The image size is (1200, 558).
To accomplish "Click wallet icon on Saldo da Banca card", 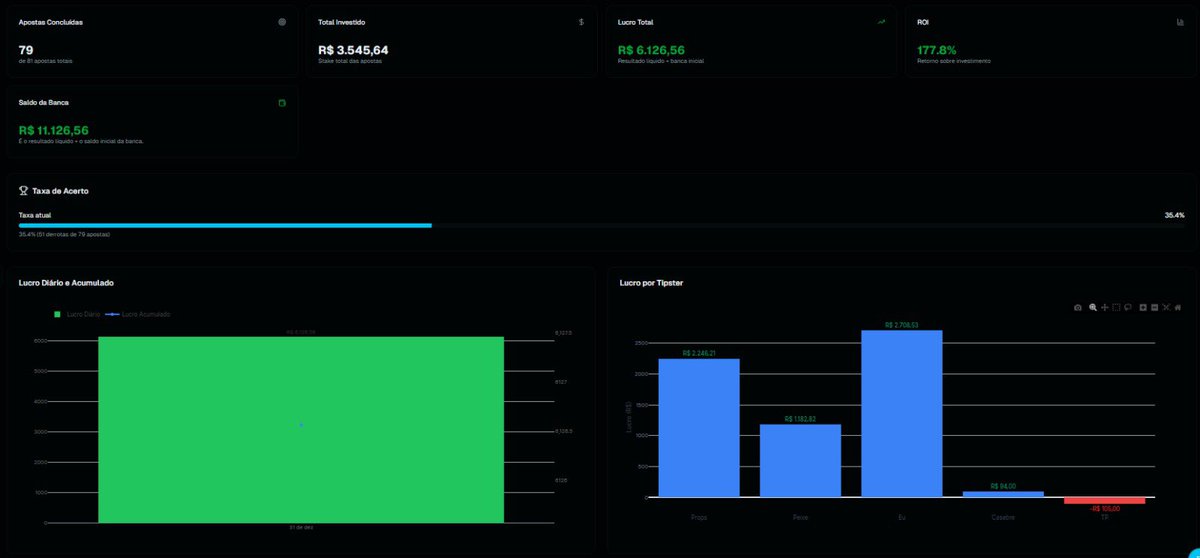I will tap(282, 102).
